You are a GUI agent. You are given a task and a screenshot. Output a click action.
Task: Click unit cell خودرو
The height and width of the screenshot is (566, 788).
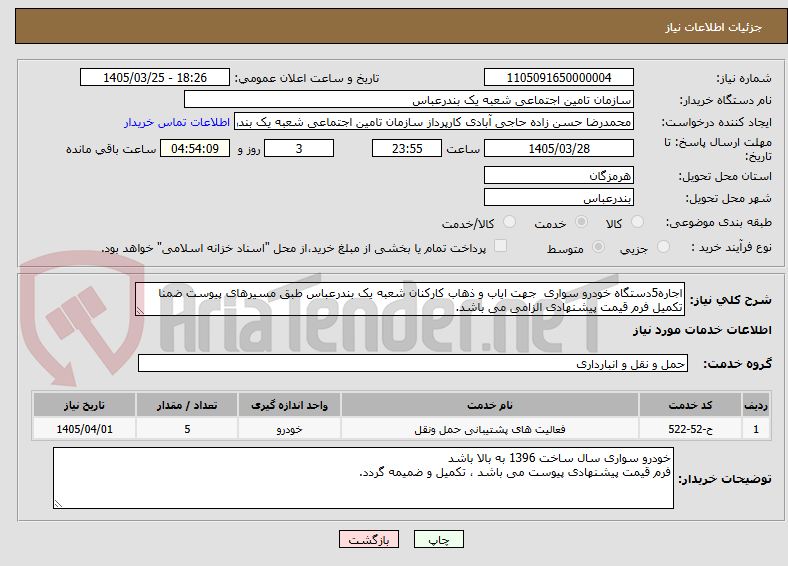[289, 429]
